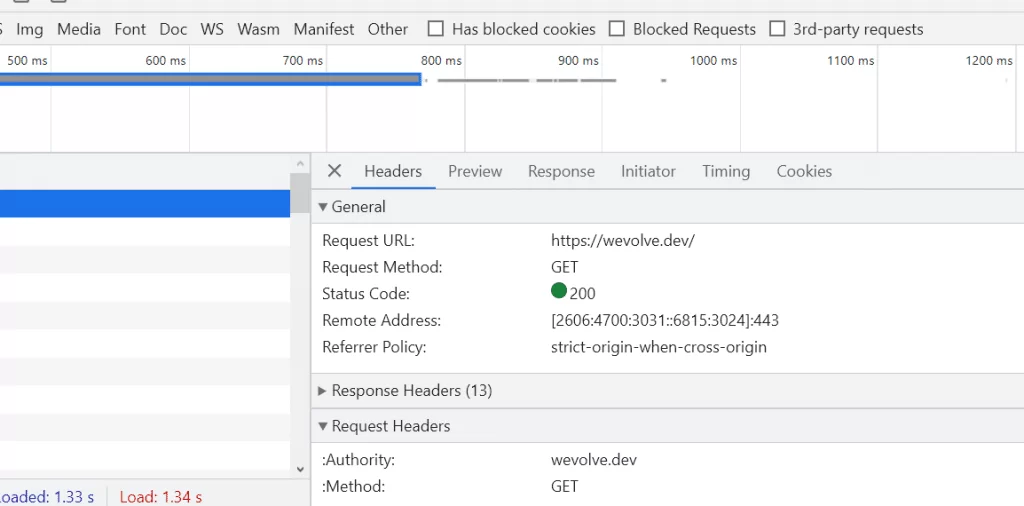
Task: Click the Referrer Policy: label
Action: pos(374,347)
